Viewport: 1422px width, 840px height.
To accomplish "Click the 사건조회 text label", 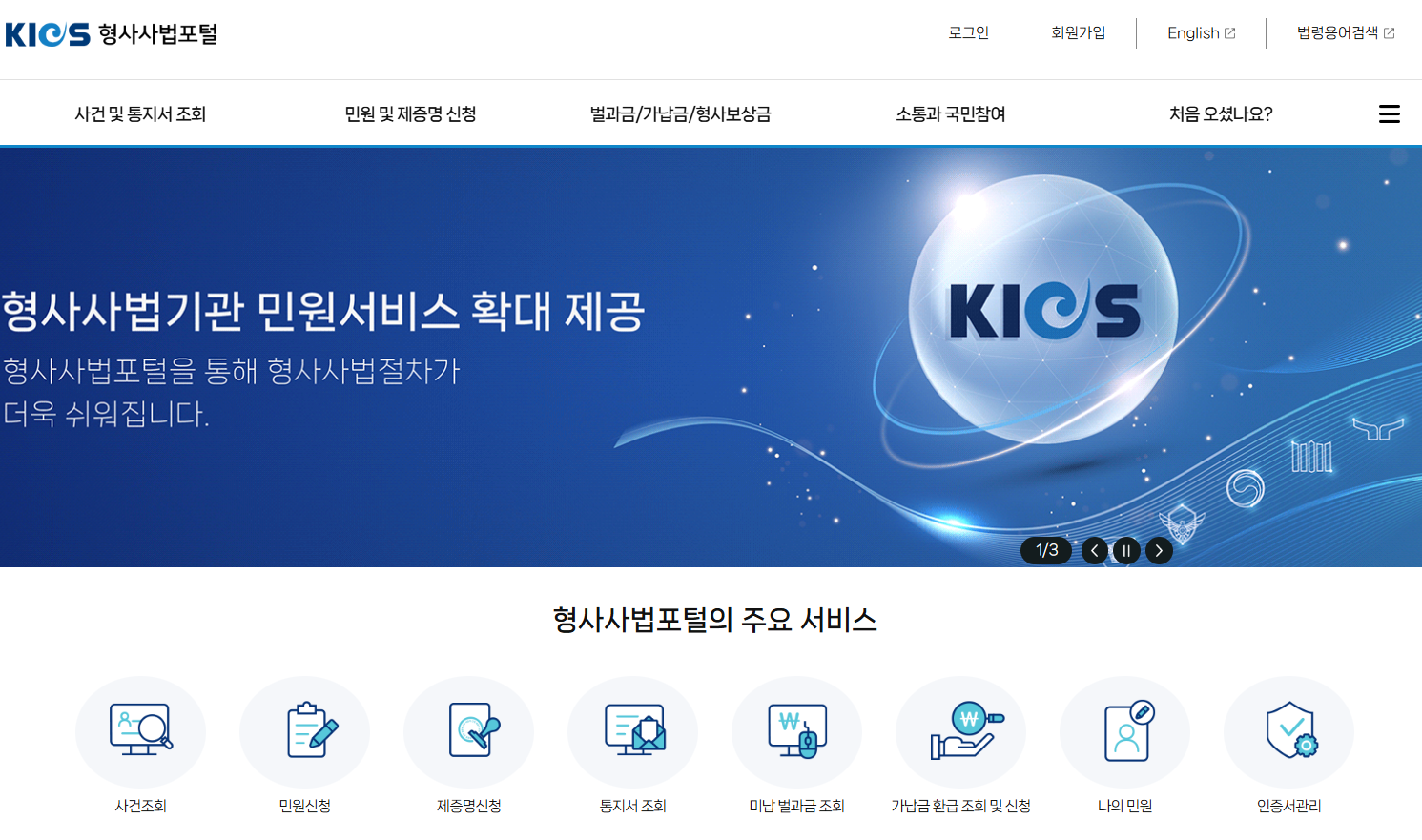I will 140,806.
